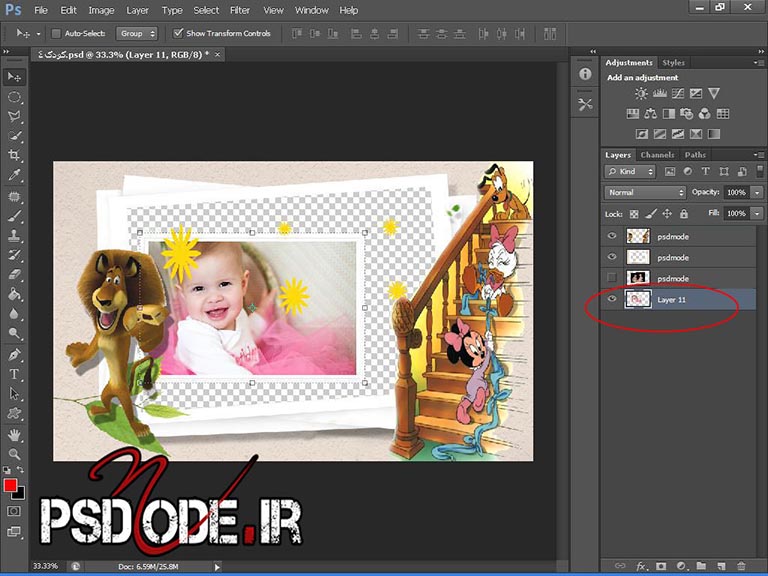
Task: Add a layer style with fx button
Action: [641, 566]
